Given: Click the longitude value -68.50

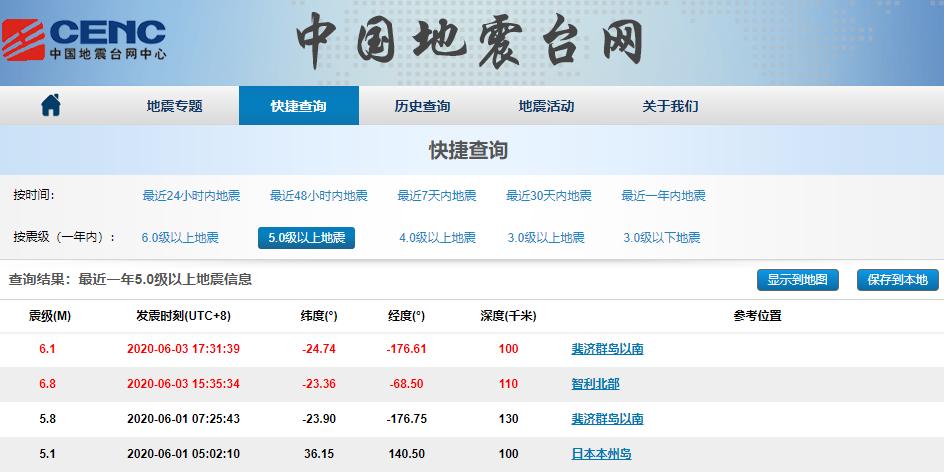Looking at the screenshot, I should (x=406, y=384).
